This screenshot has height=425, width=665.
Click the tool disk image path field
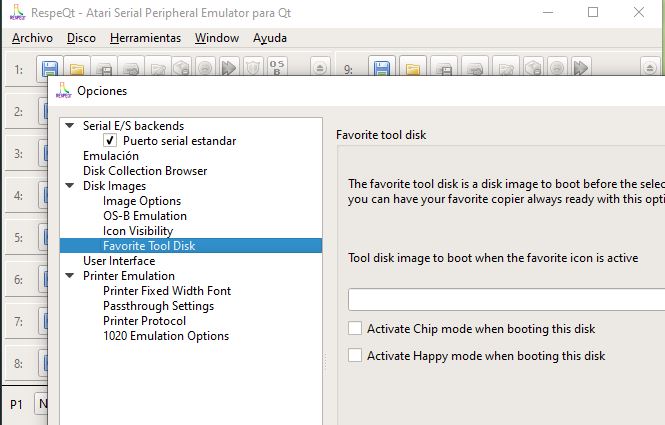pyautogui.click(x=505, y=299)
